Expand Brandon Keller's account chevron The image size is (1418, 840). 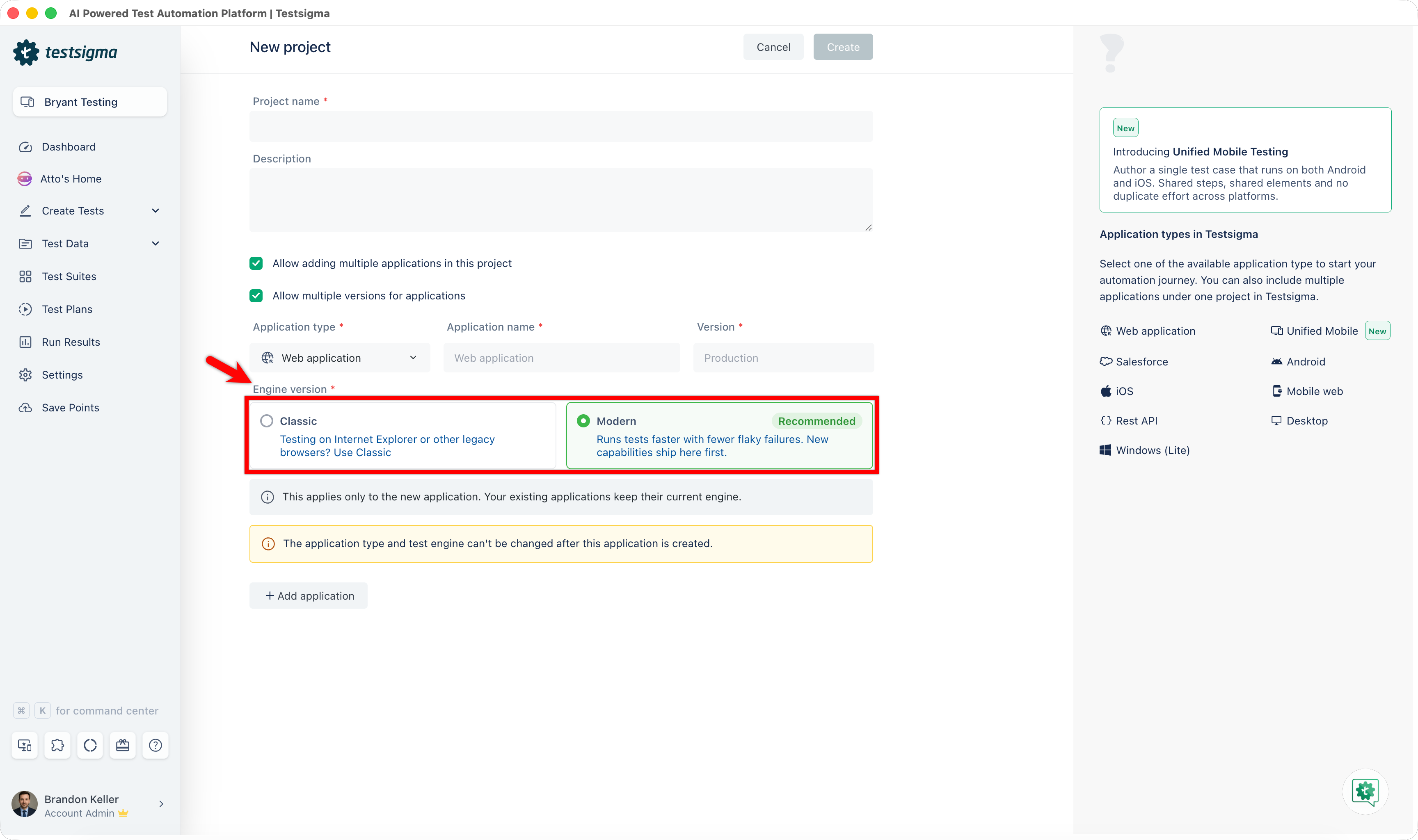coord(161,804)
